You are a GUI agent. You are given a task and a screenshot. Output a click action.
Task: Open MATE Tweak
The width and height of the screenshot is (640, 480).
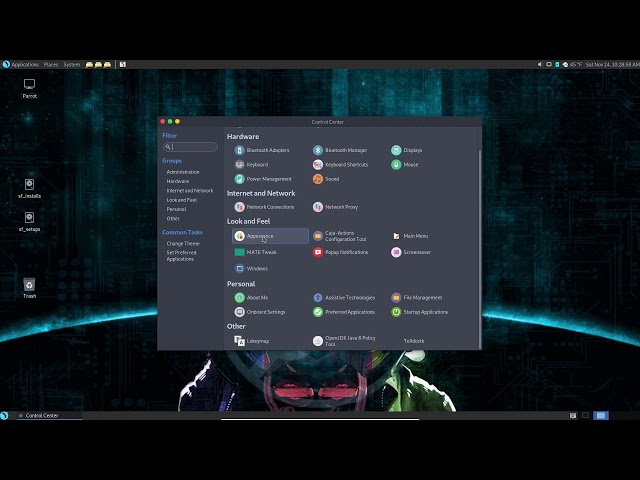click(x=256, y=252)
